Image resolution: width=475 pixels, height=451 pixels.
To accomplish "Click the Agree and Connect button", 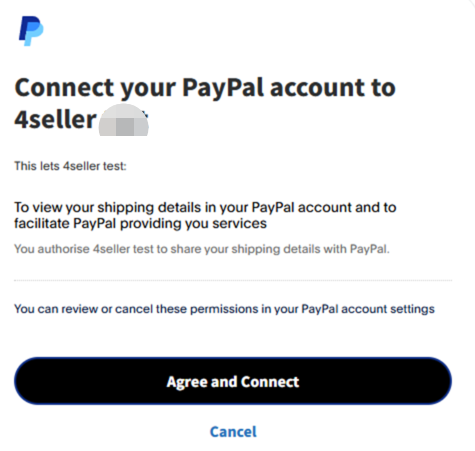I will point(233,381).
